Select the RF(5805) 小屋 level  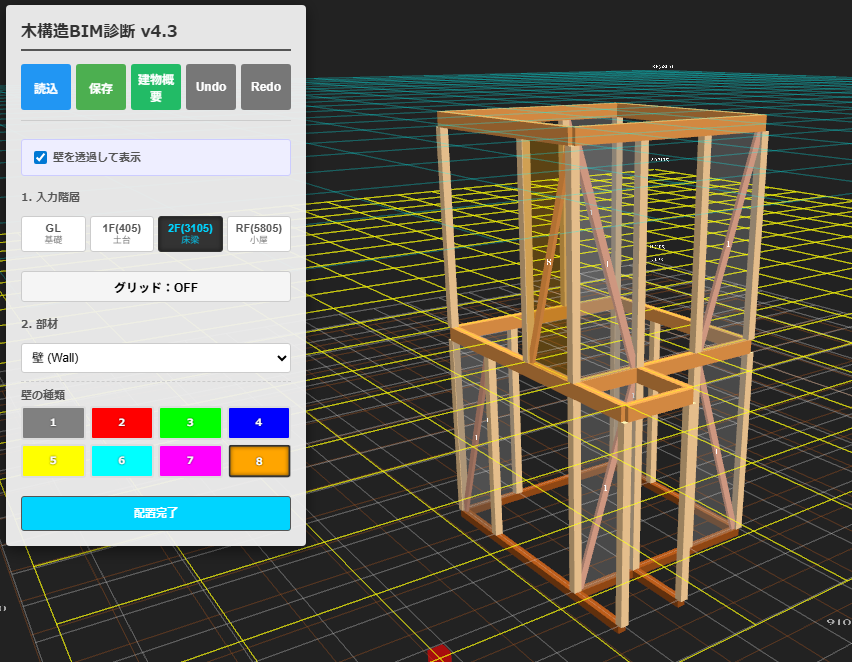point(259,234)
